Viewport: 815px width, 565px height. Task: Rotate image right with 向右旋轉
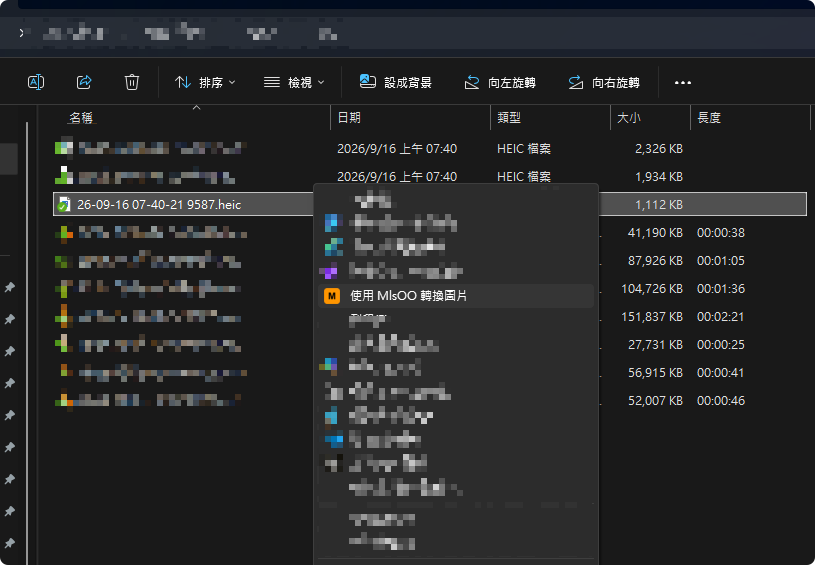(x=603, y=82)
